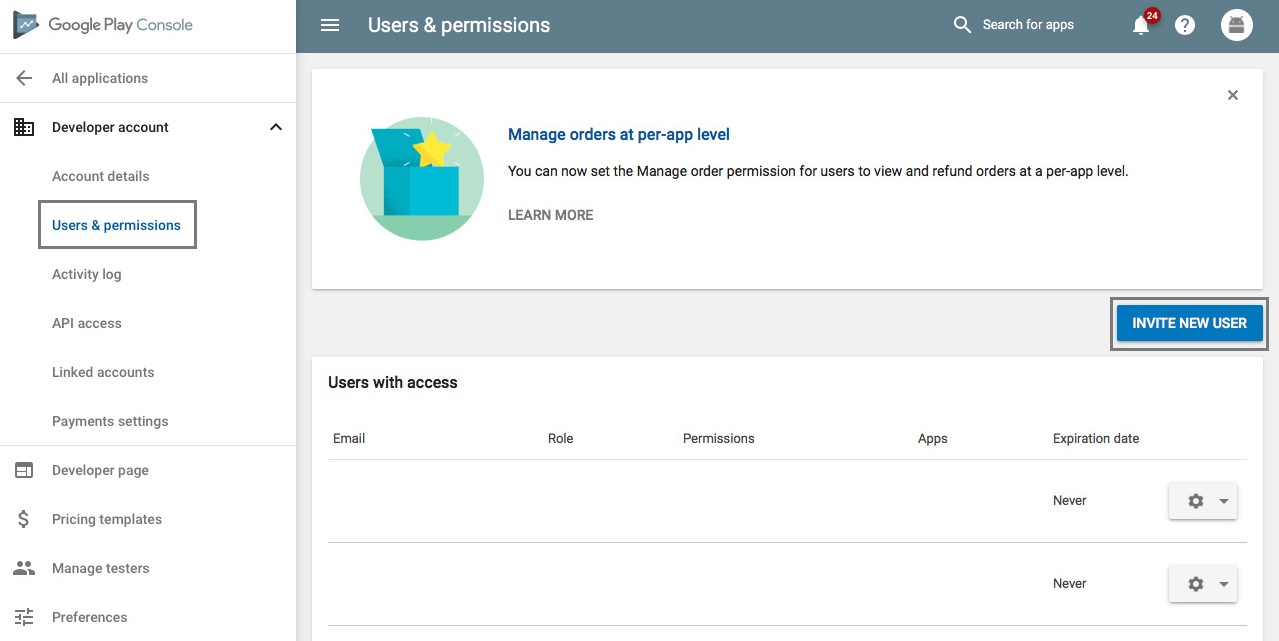Image resolution: width=1279 pixels, height=641 pixels.
Task: Click the Users & permissions page title
Action: [459, 25]
